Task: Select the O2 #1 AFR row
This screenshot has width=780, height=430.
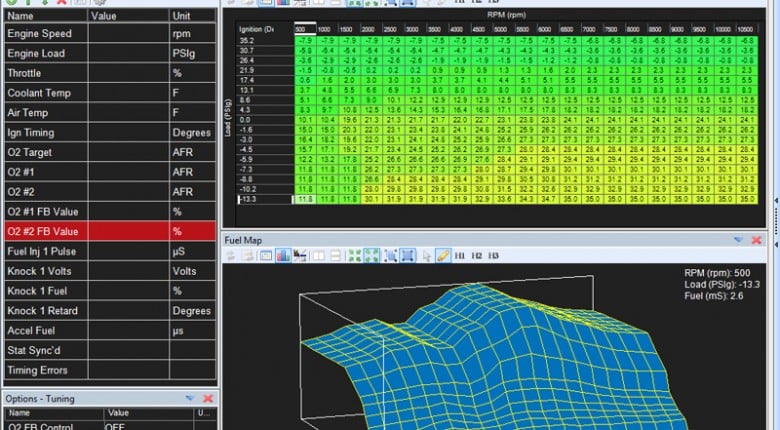Action: coord(110,172)
